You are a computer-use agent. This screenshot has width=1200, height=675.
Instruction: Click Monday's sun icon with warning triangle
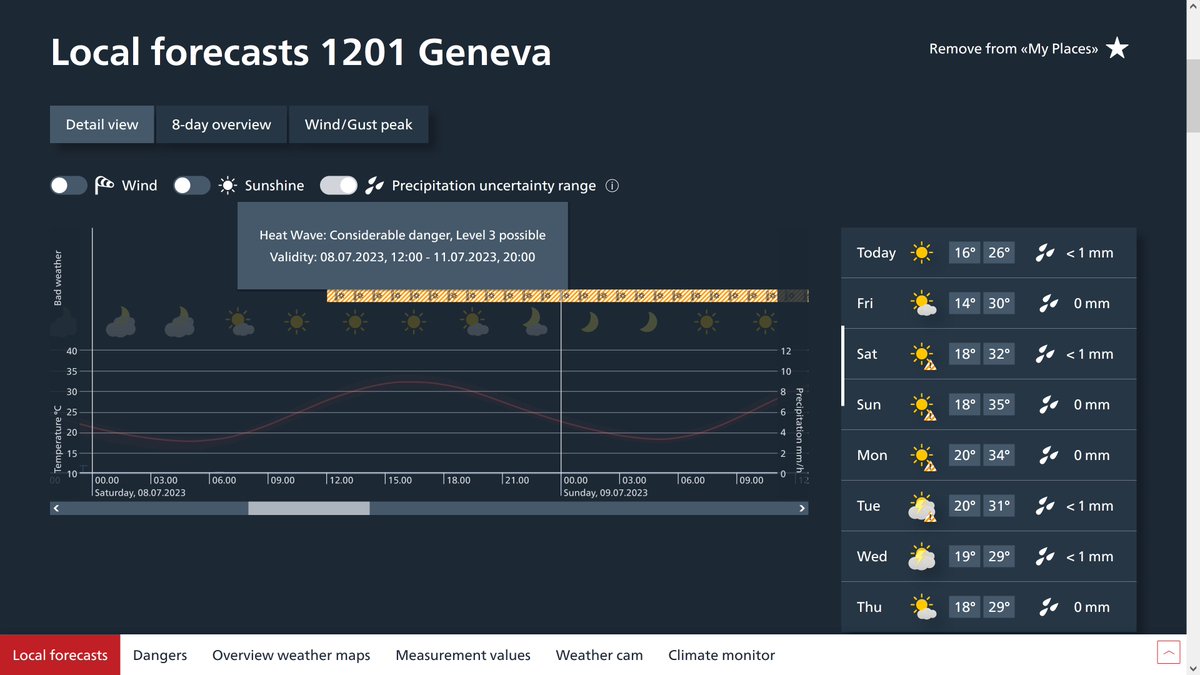coord(923,455)
